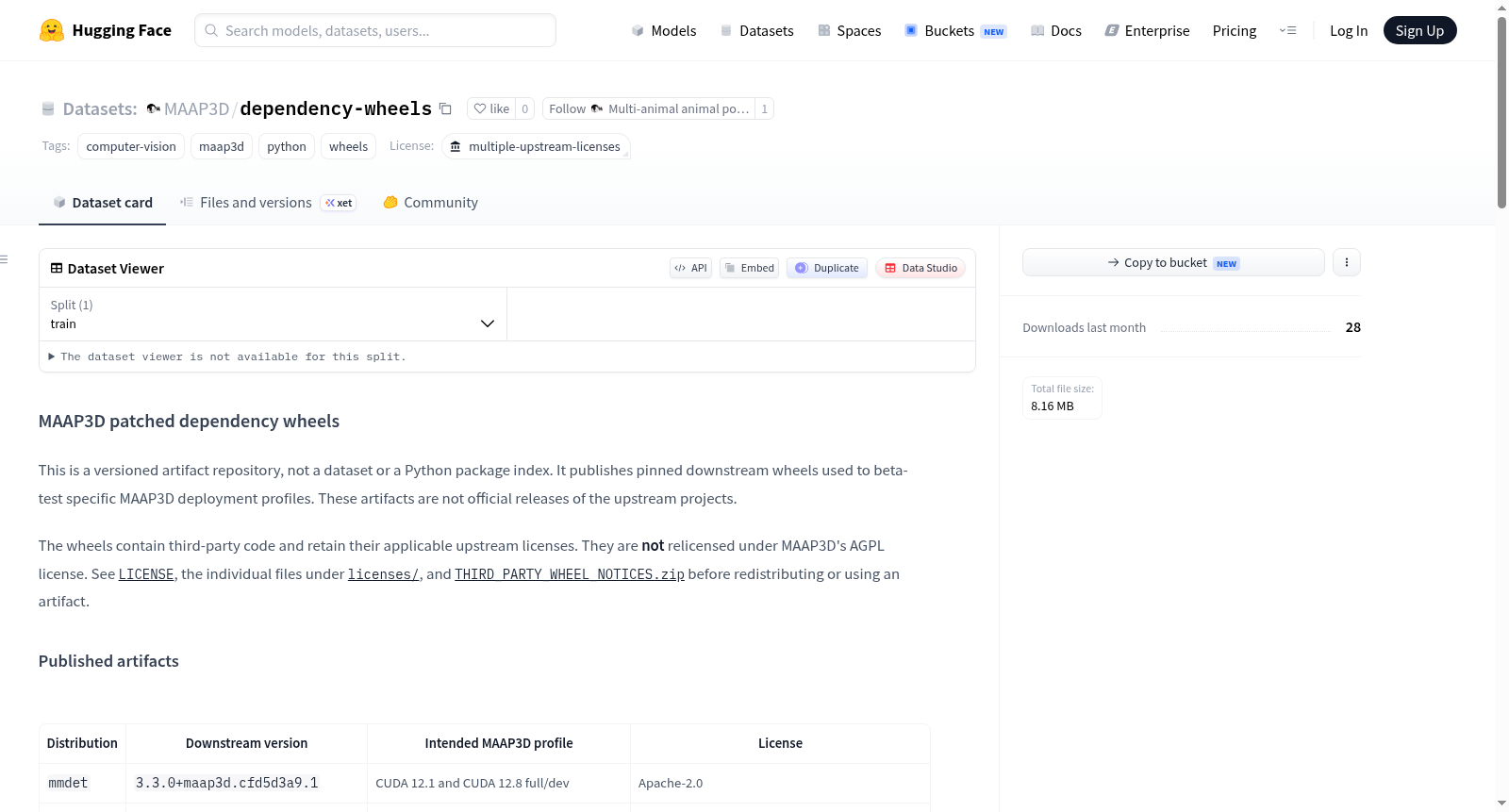Click the Sign Up button
This screenshot has height=812, width=1509.
click(1419, 30)
